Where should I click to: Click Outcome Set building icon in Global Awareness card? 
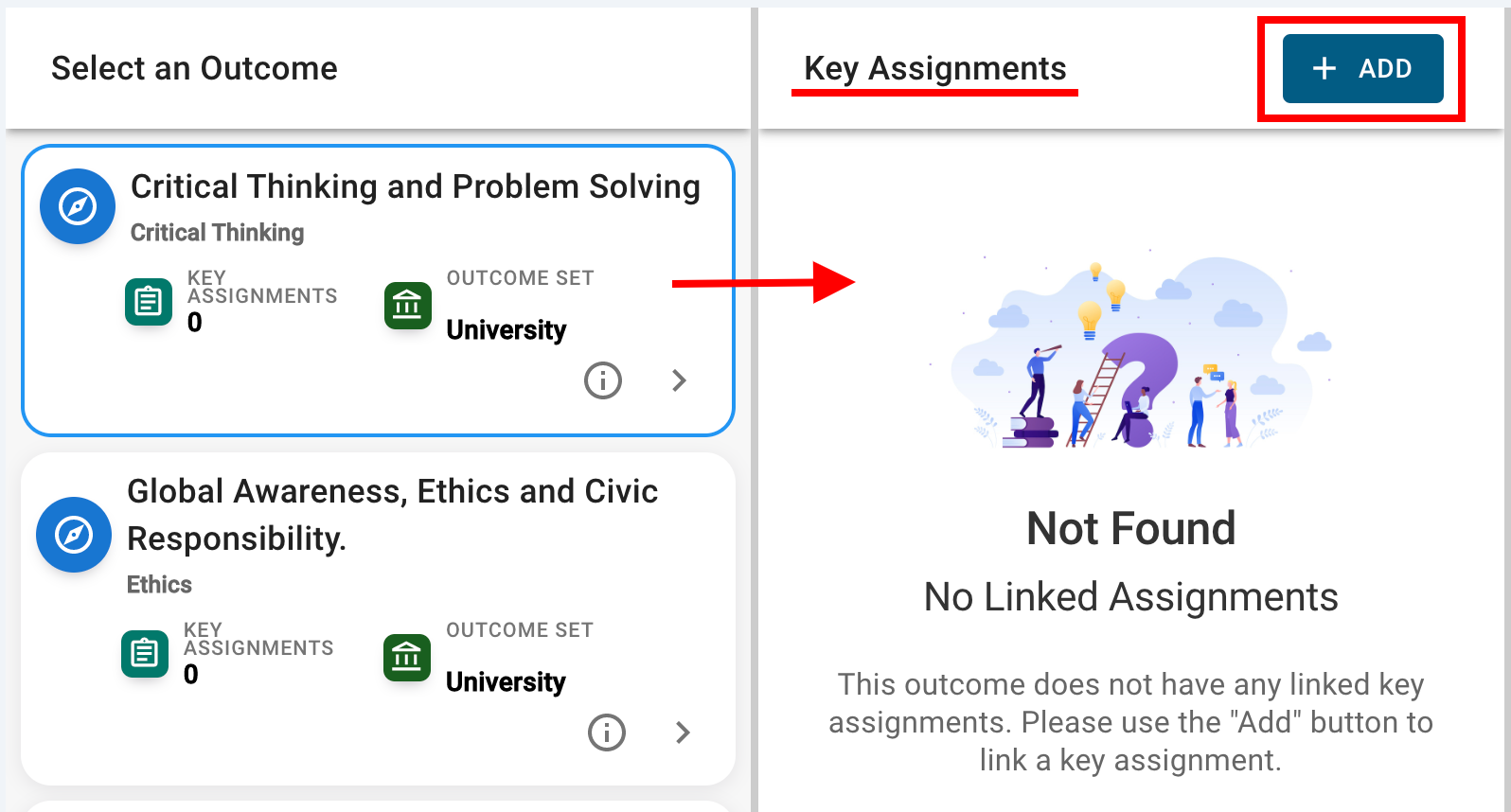pyautogui.click(x=406, y=658)
